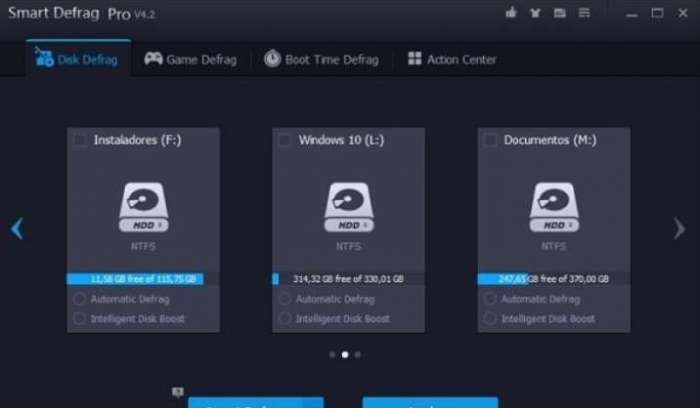The width and height of the screenshot is (700, 408).
Task: Close the Smart Defrag window
Action: (683, 13)
